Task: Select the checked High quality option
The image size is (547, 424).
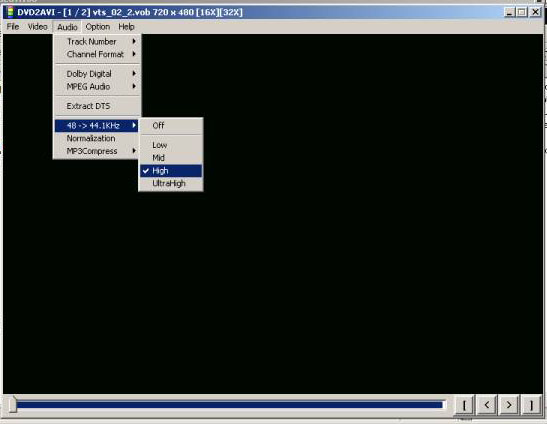Action: [x=171, y=171]
